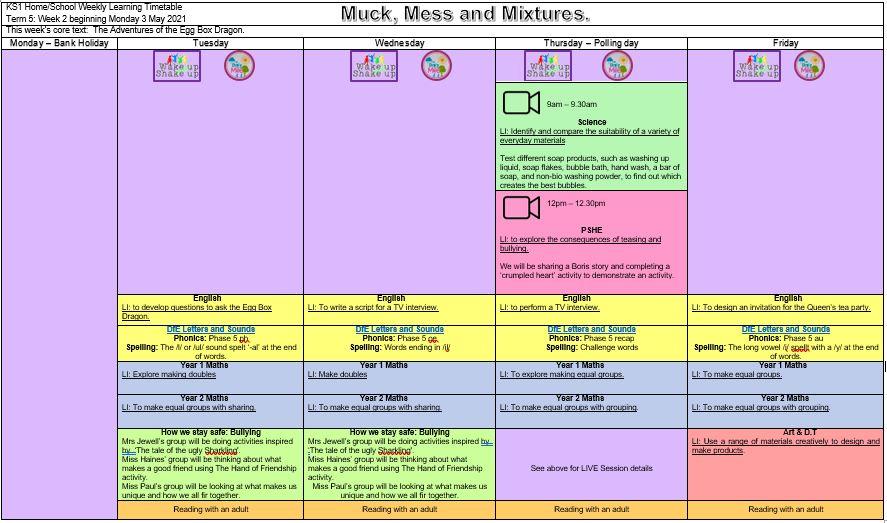887x523 pixels.
Task: Open the round Daily Mile icon on Wednesday
Action: [435, 66]
